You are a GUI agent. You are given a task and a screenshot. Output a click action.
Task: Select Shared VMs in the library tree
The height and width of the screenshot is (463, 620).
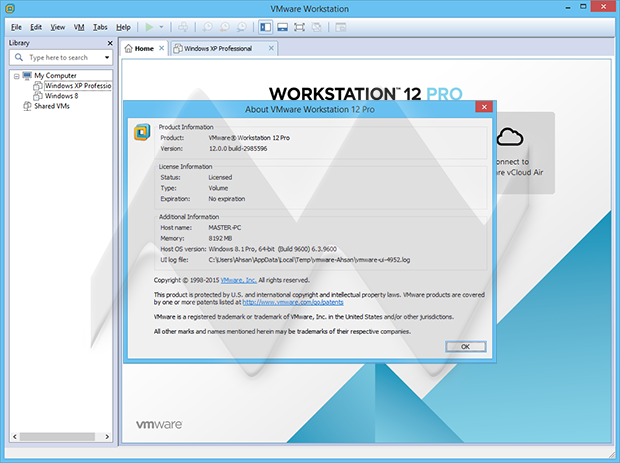52,106
